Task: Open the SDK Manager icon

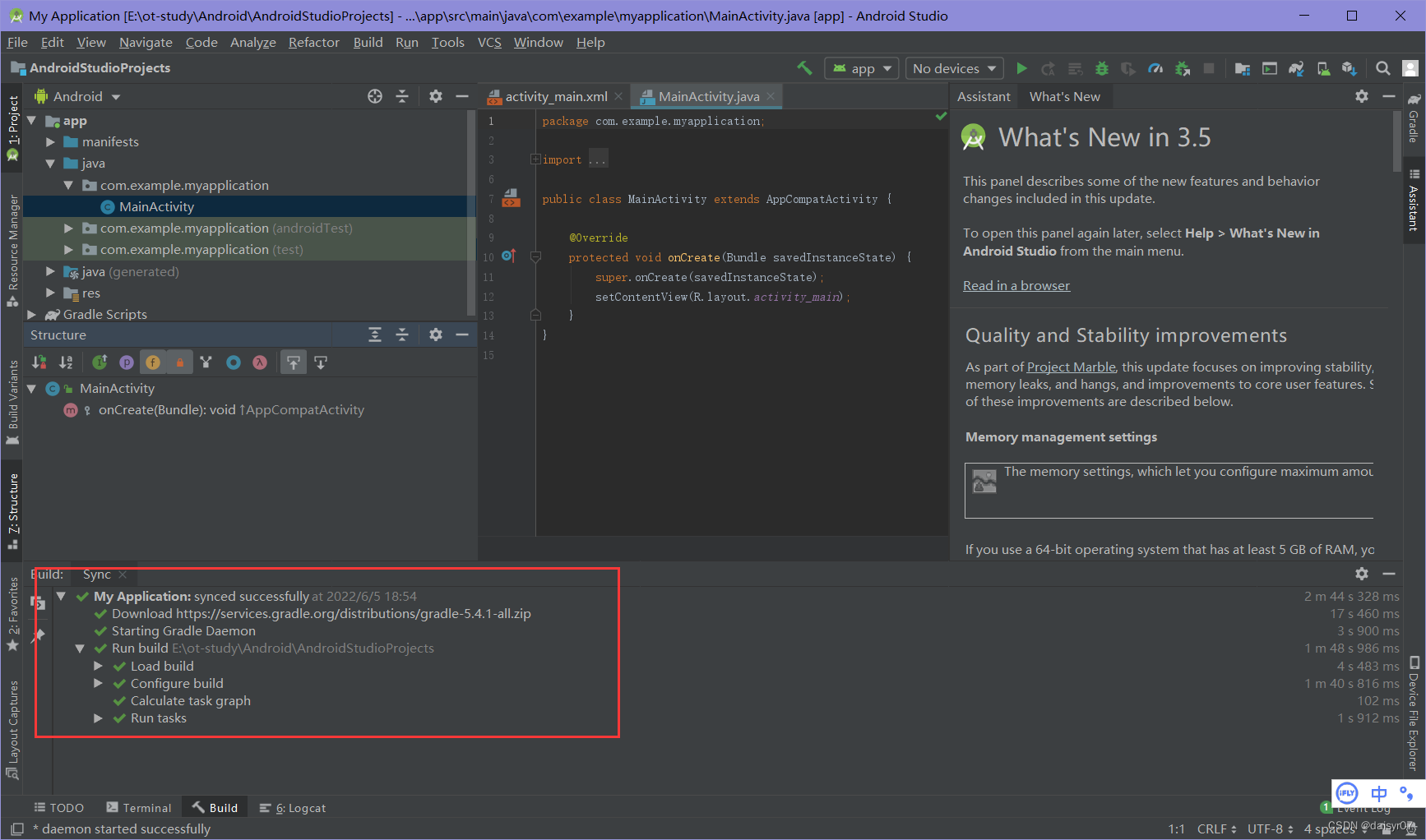Action: tap(1350, 68)
